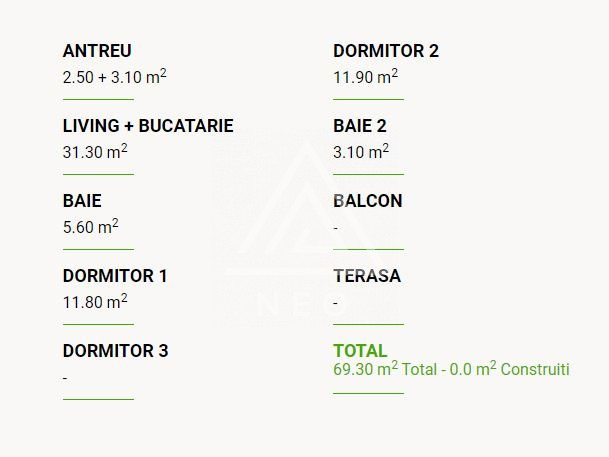Select the 11.90 m² bedroom value

365,76
